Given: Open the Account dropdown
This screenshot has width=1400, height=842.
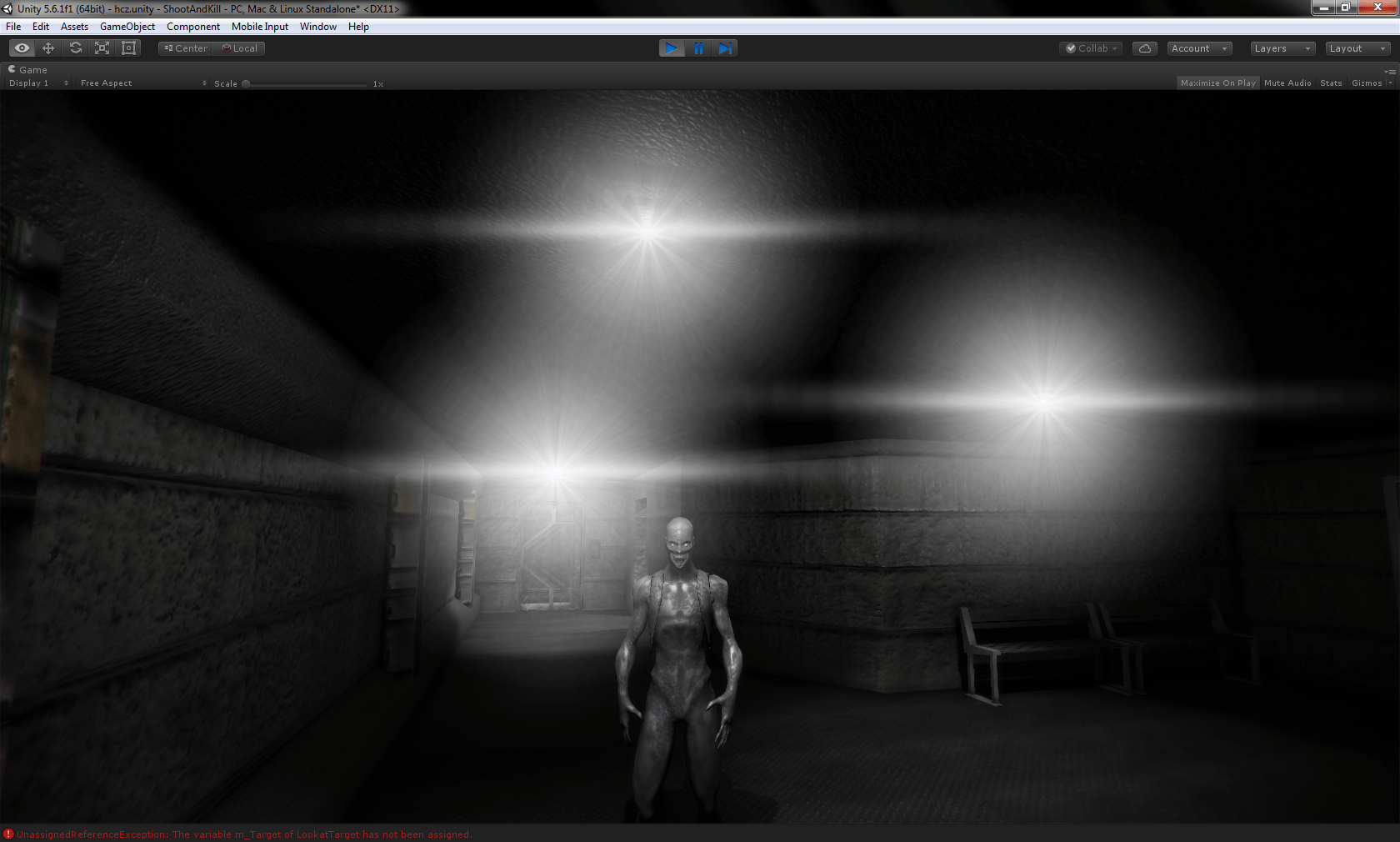Looking at the screenshot, I should (x=1199, y=48).
